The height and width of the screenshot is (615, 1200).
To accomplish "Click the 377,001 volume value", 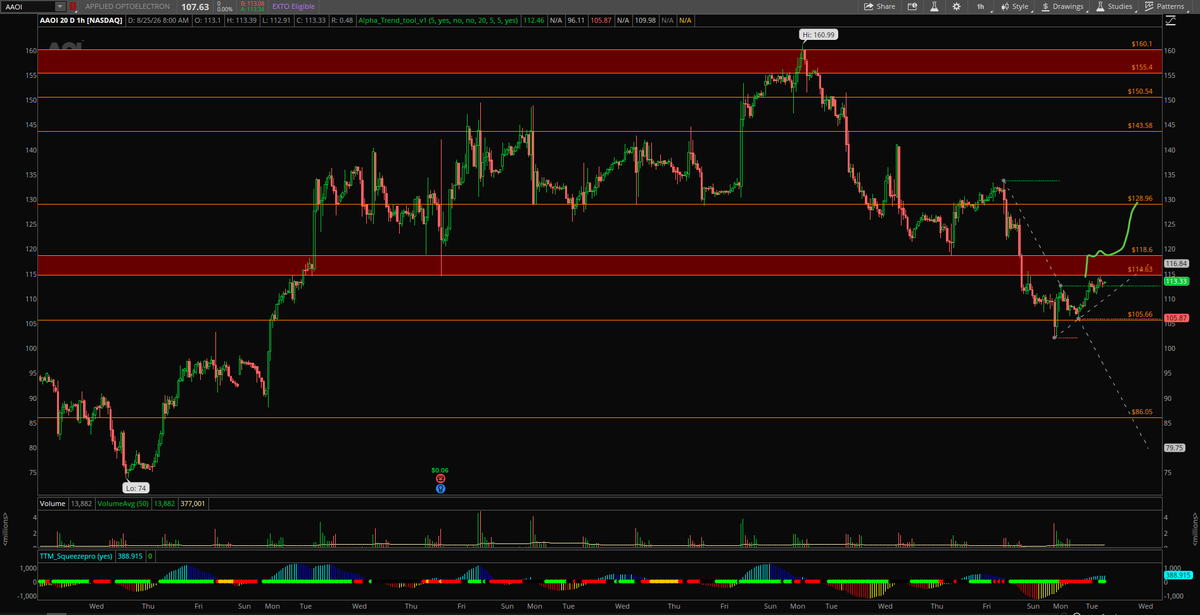I will 191,504.
